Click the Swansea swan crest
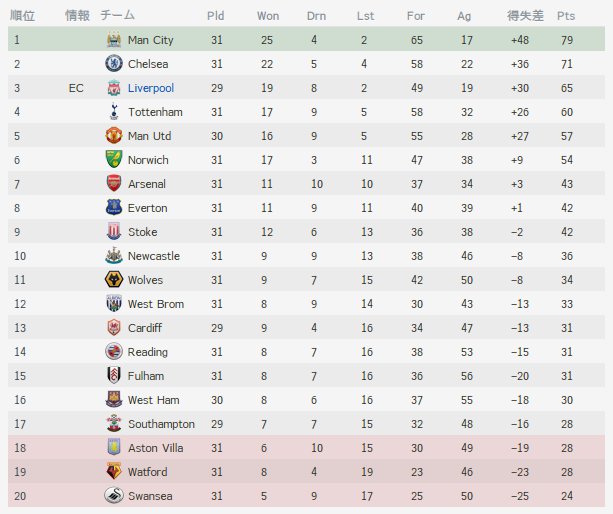The width and height of the screenshot is (613, 514). 114,495
